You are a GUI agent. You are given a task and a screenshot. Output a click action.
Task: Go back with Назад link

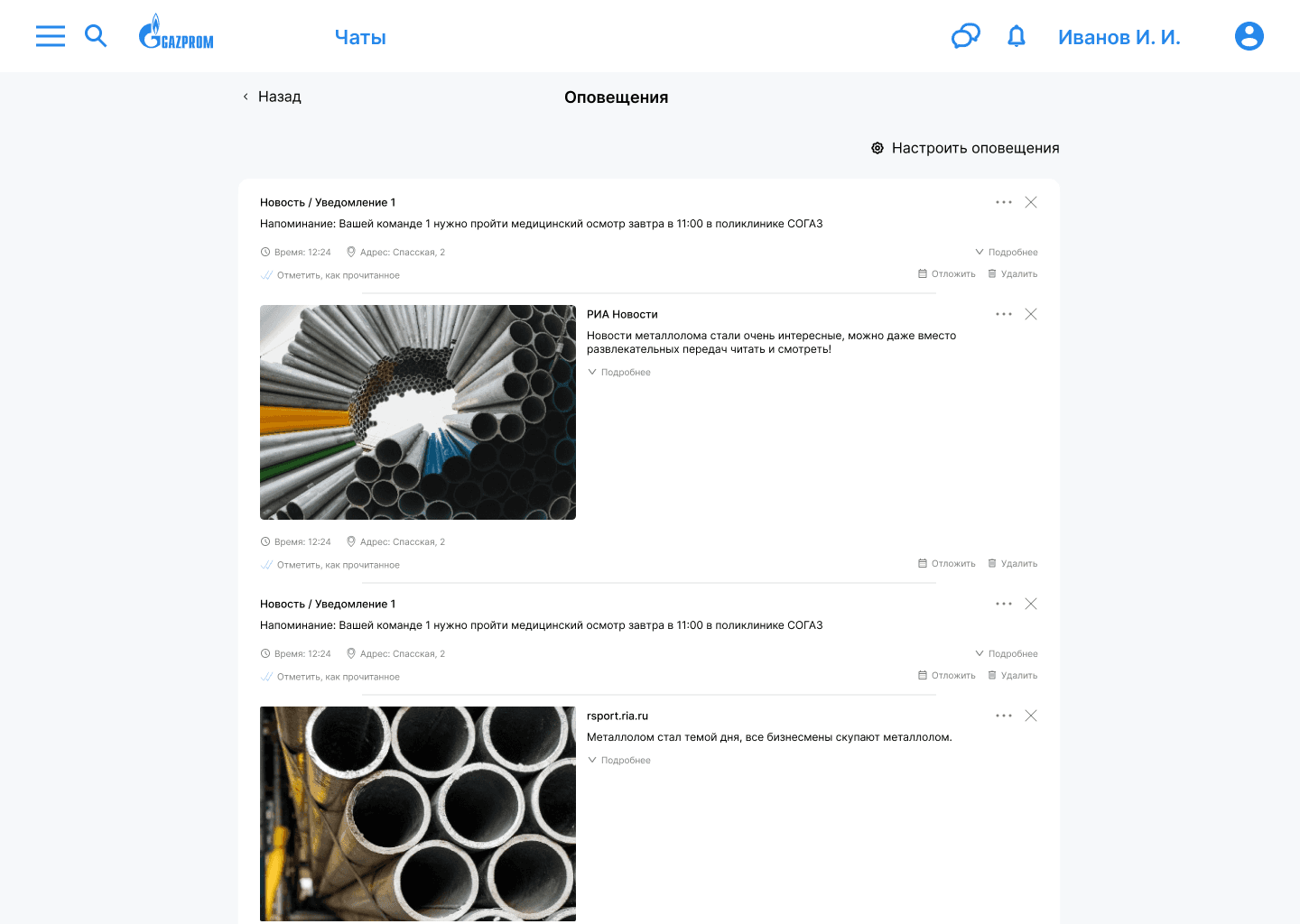[x=272, y=97]
